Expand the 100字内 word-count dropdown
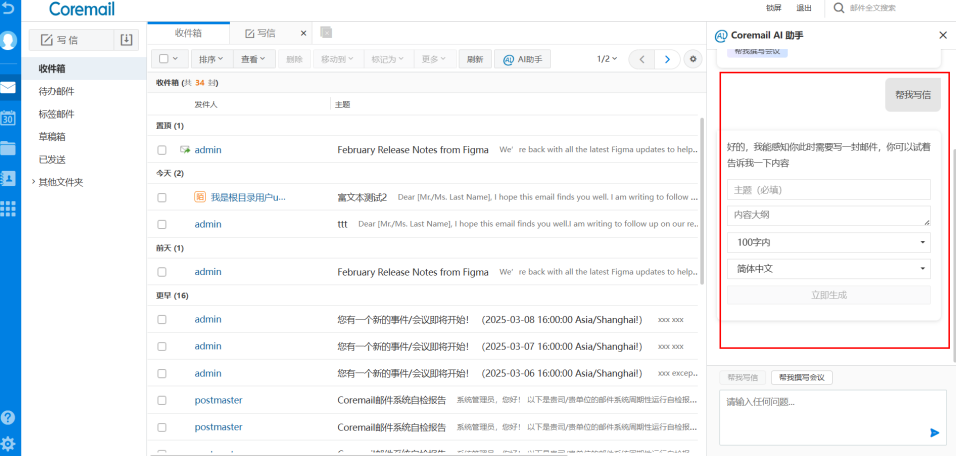Image resolution: width=956 pixels, height=456 pixels. click(x=828, y=243)
